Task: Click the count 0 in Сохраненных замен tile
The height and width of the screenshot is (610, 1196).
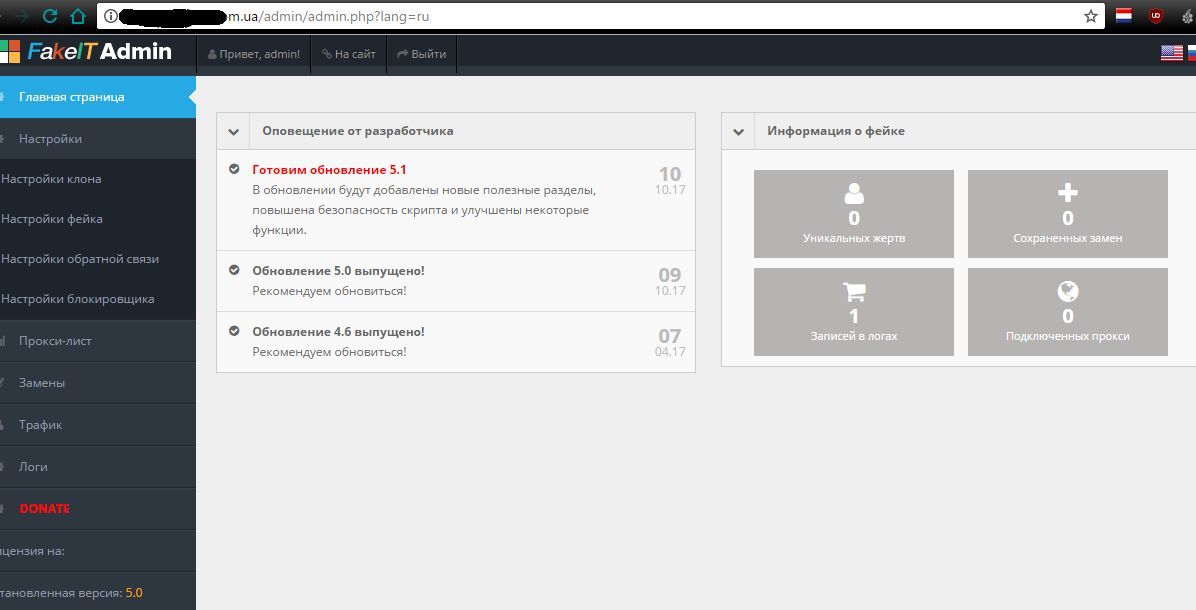Action: pos(1067,218)
